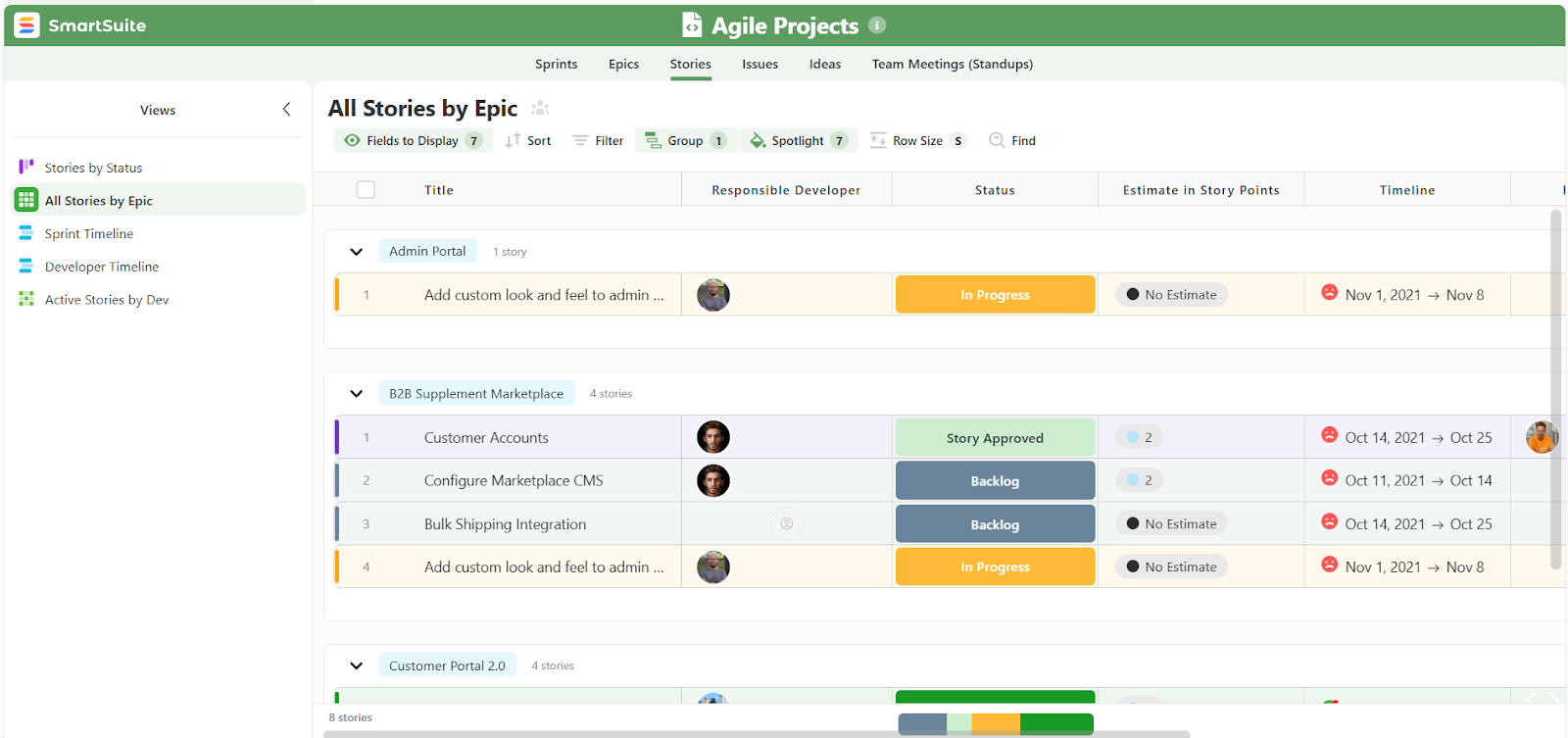Change the Row Size setting
This screenshot has height=738, width=1568.
point(917,140)
